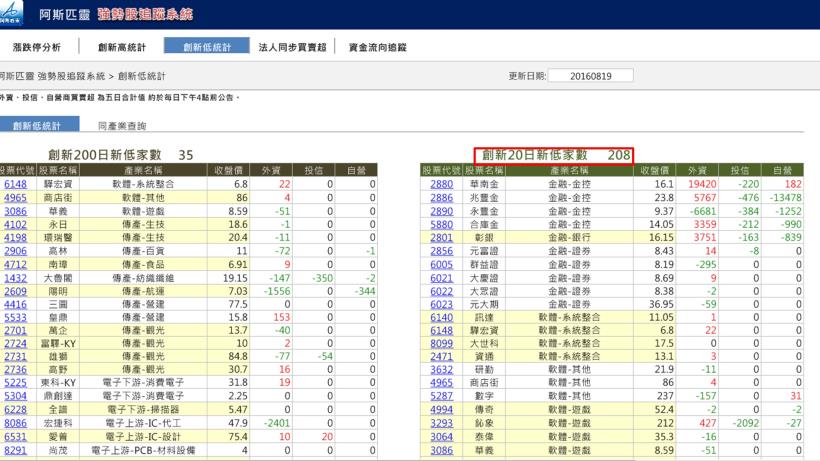Open the 創新高統計 tab
This screenshot has height=461, width=820.
pyautogui.click(x=122, y=47)
